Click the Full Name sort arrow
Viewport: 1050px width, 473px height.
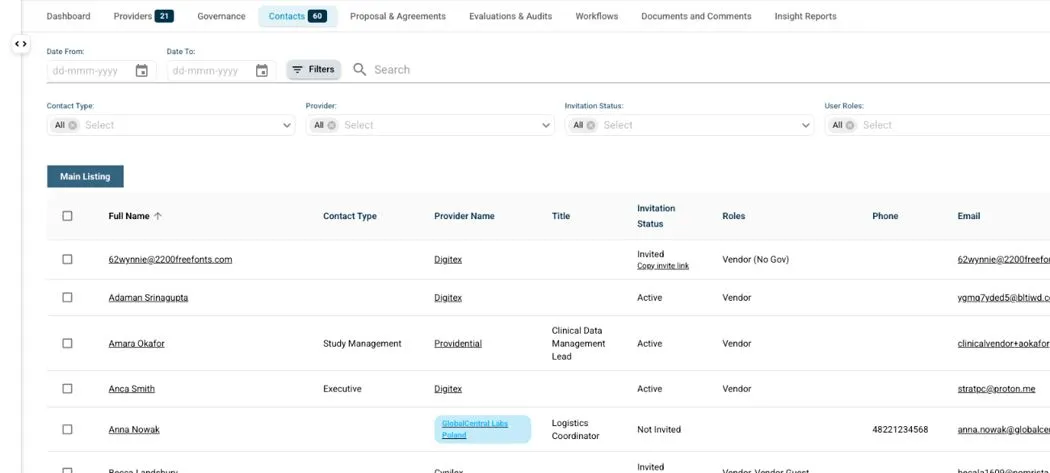158,216
